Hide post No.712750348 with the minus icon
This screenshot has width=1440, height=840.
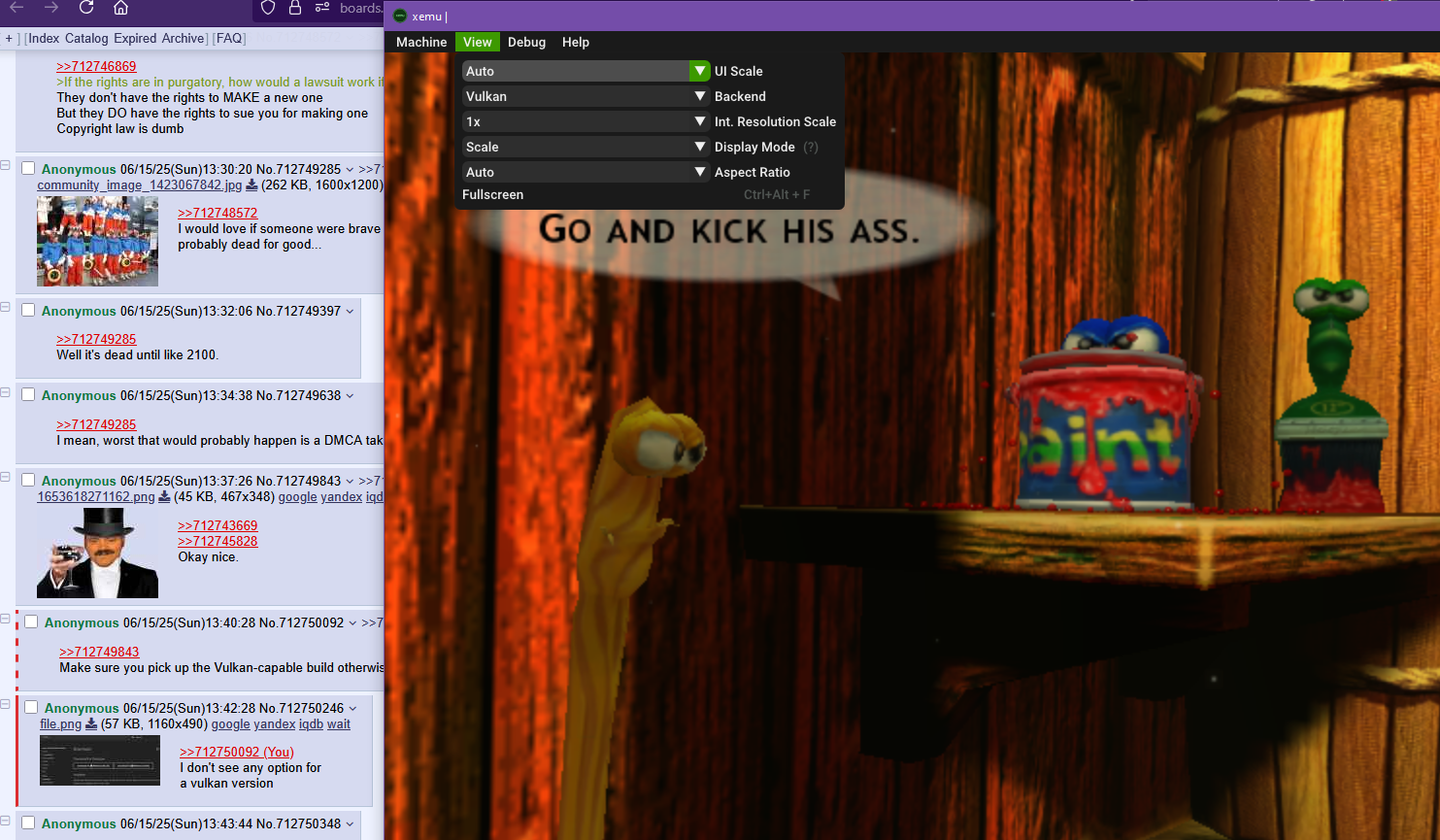coord(5,821)
